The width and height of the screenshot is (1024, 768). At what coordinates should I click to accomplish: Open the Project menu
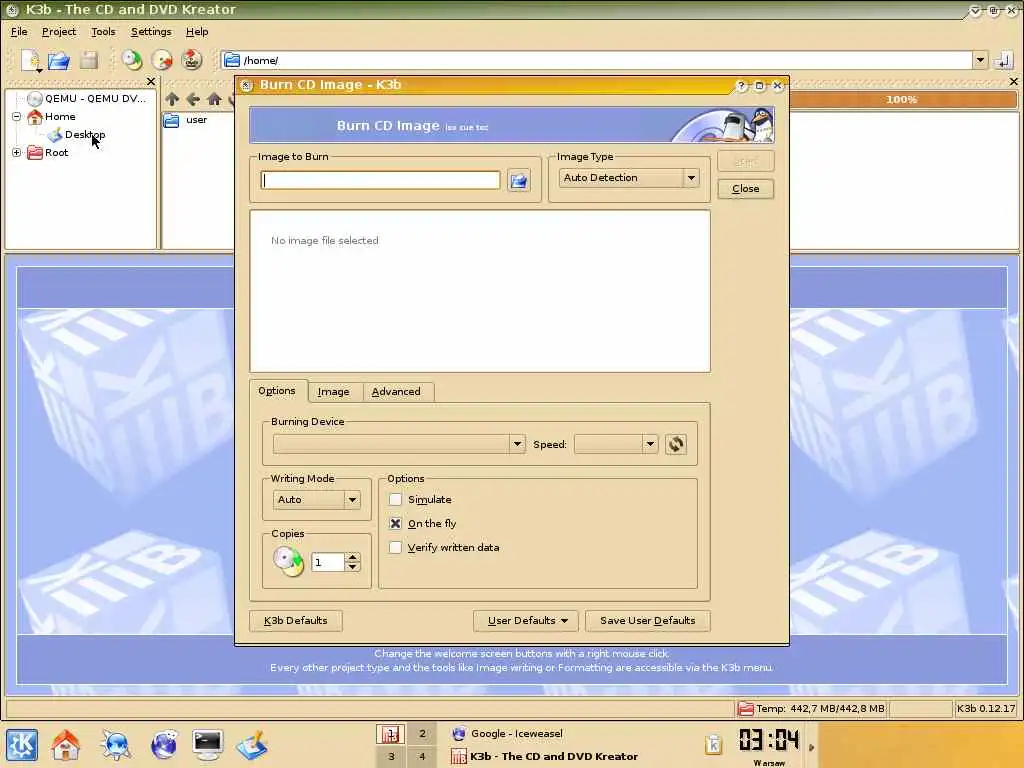click(x=59, y=31)
